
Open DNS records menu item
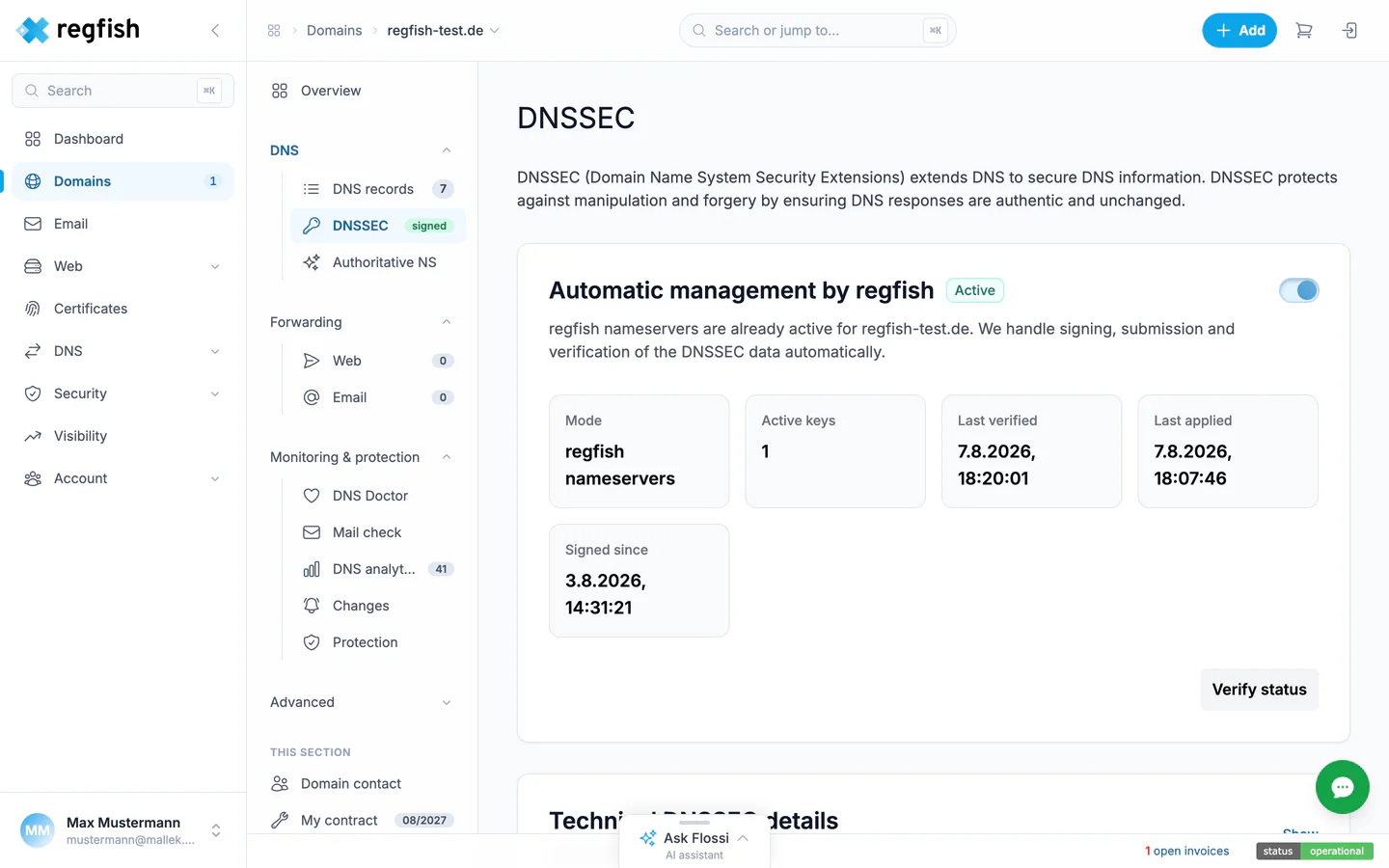tap(377, 189)
